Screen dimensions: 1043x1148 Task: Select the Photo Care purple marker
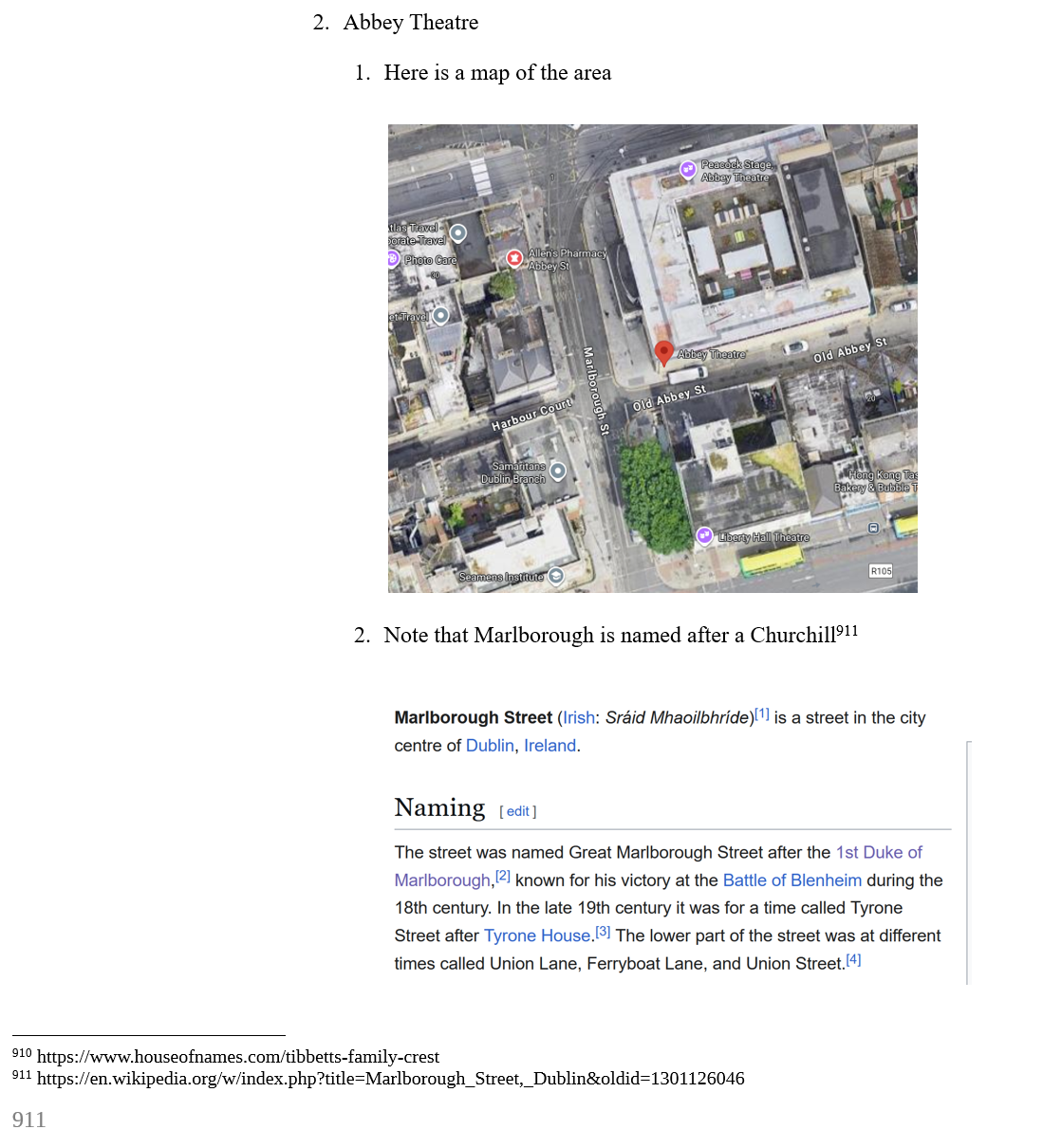point(392,258)
